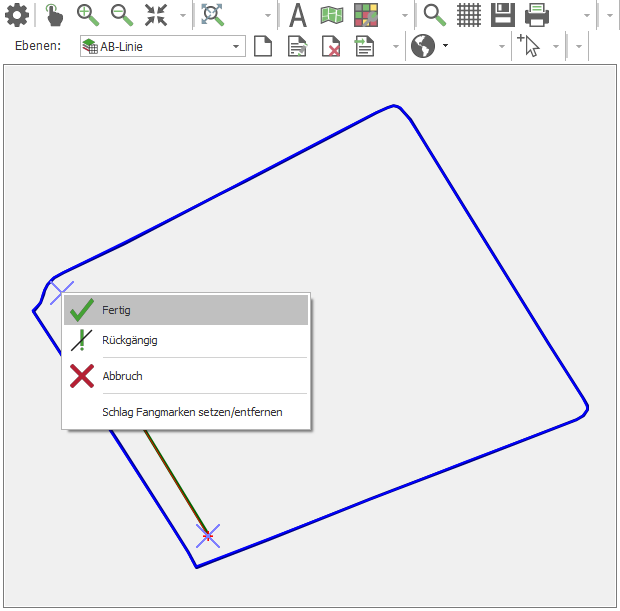
Task: Click the zoom out magnifier
Action: pyautogui.click(x=121, y=15)
